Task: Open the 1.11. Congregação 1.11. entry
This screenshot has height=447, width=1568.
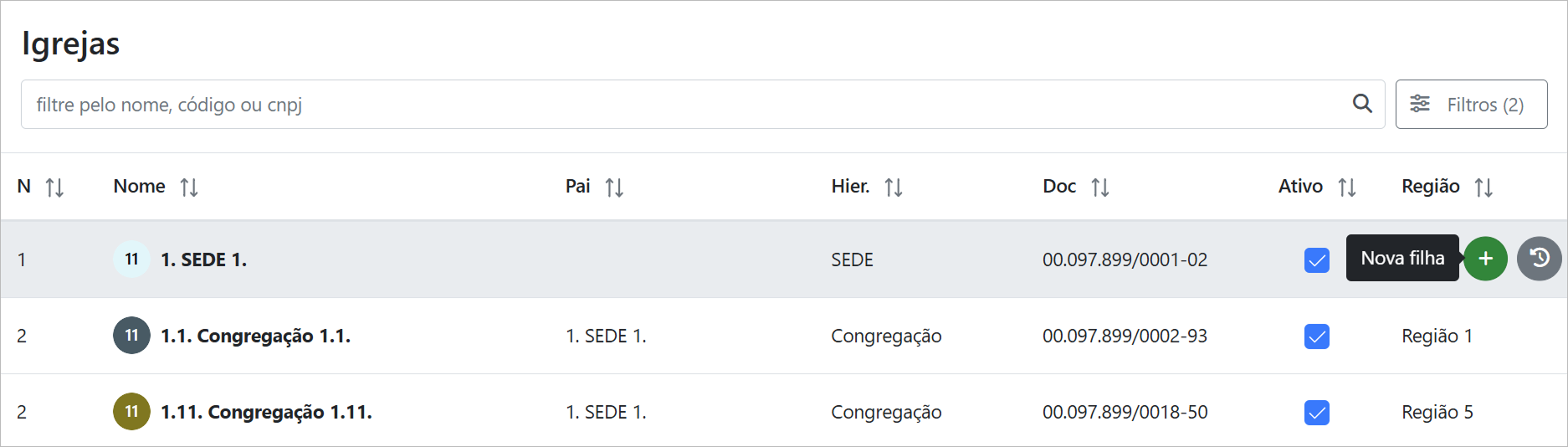Action: (x=266, y=413)
